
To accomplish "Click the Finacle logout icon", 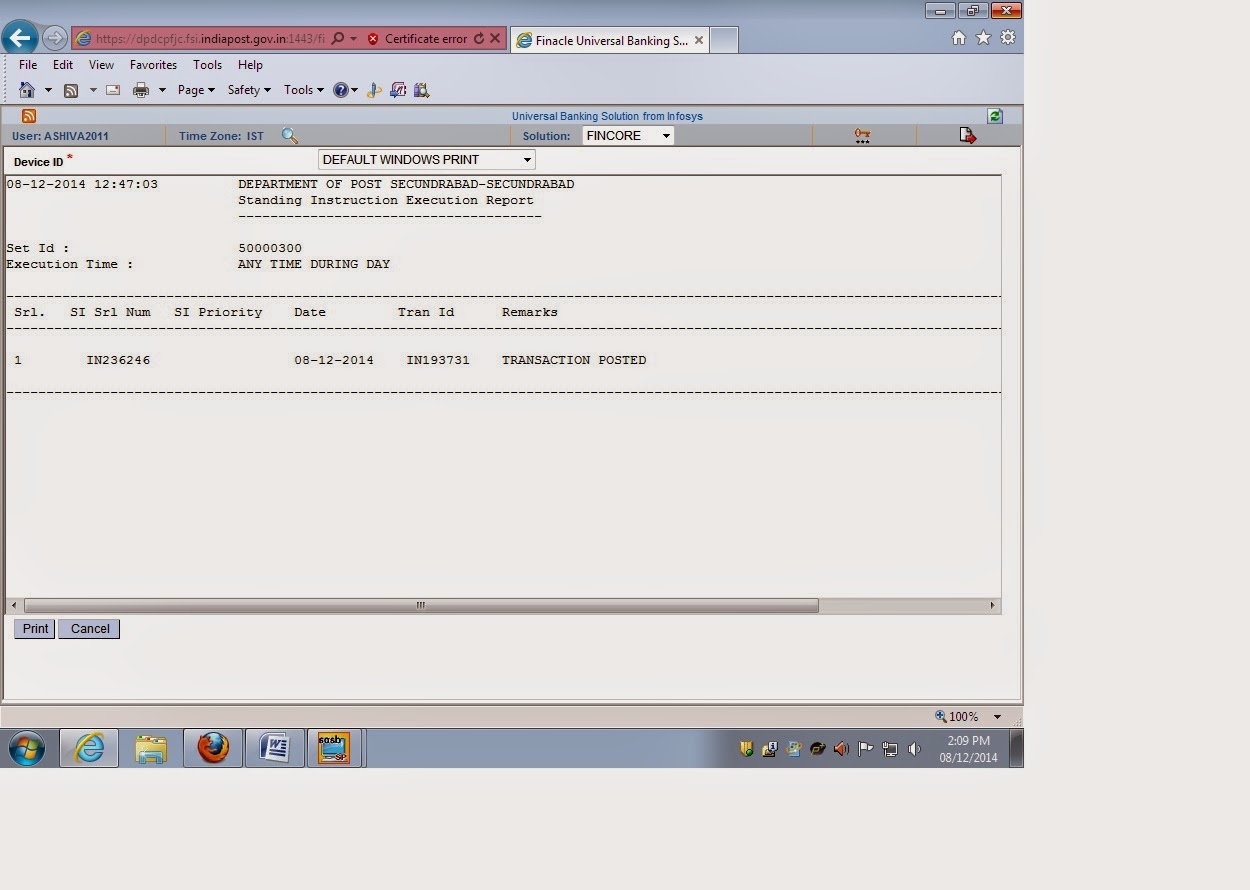I will [x=967, y=136].
